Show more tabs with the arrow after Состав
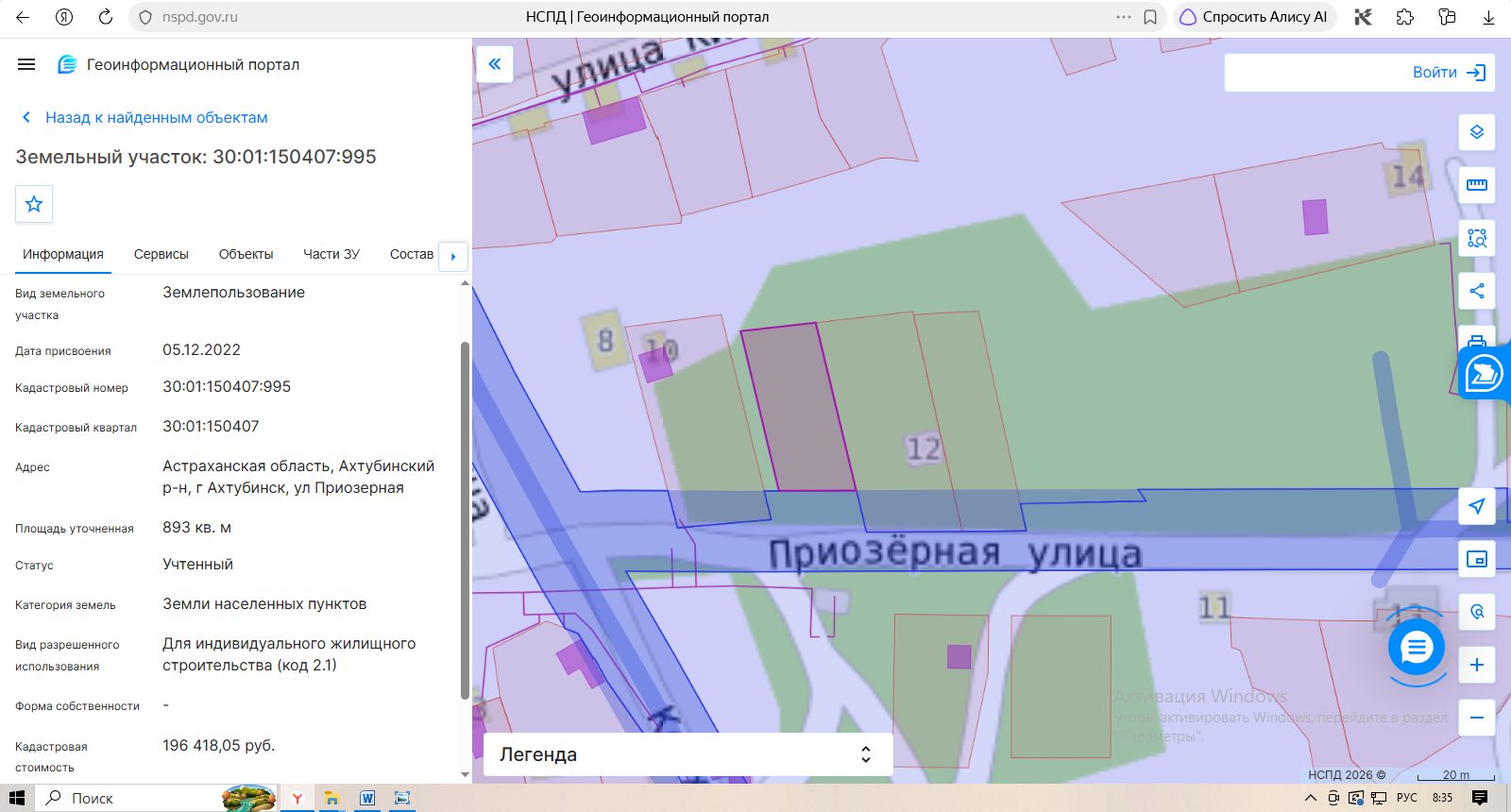This screenshot has height=812, width=1511. coord(453,256)
